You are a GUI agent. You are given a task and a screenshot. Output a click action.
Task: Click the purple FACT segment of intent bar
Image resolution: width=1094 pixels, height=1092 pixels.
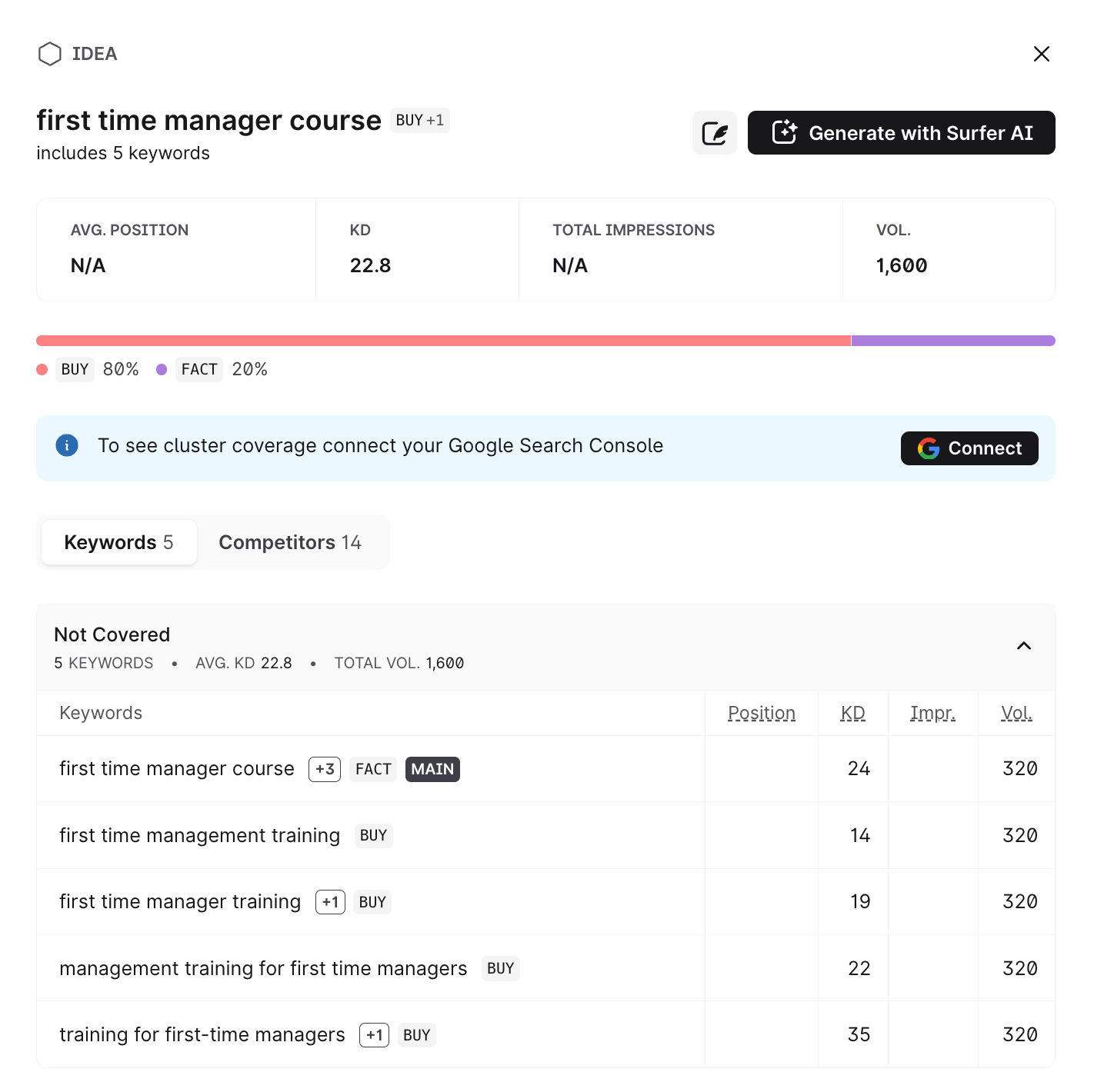(952, 341)
